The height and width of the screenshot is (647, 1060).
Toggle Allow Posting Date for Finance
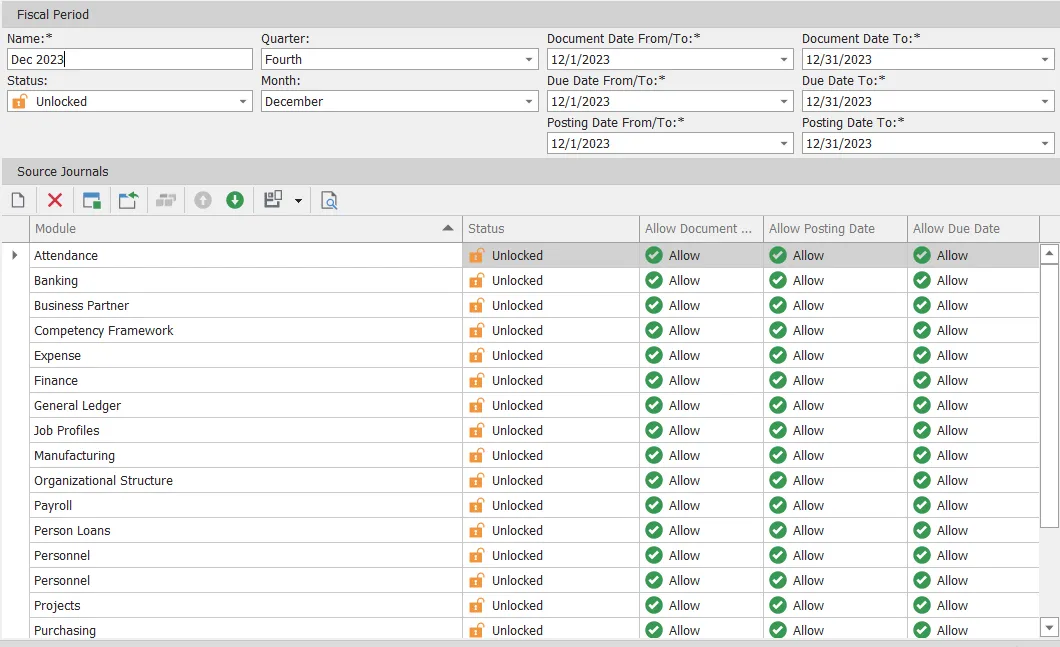pos(779,380)
